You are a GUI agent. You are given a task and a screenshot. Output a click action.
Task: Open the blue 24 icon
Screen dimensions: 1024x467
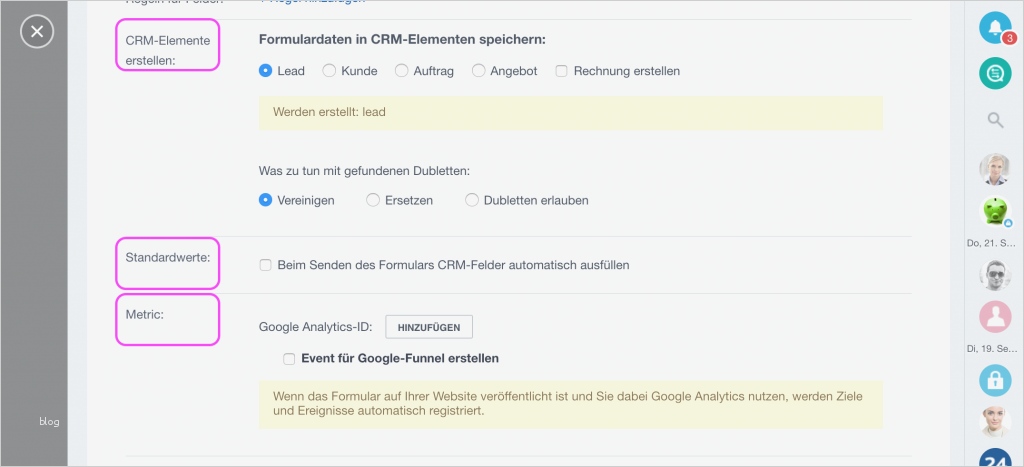pyautogui.click(x=994, y=459)
